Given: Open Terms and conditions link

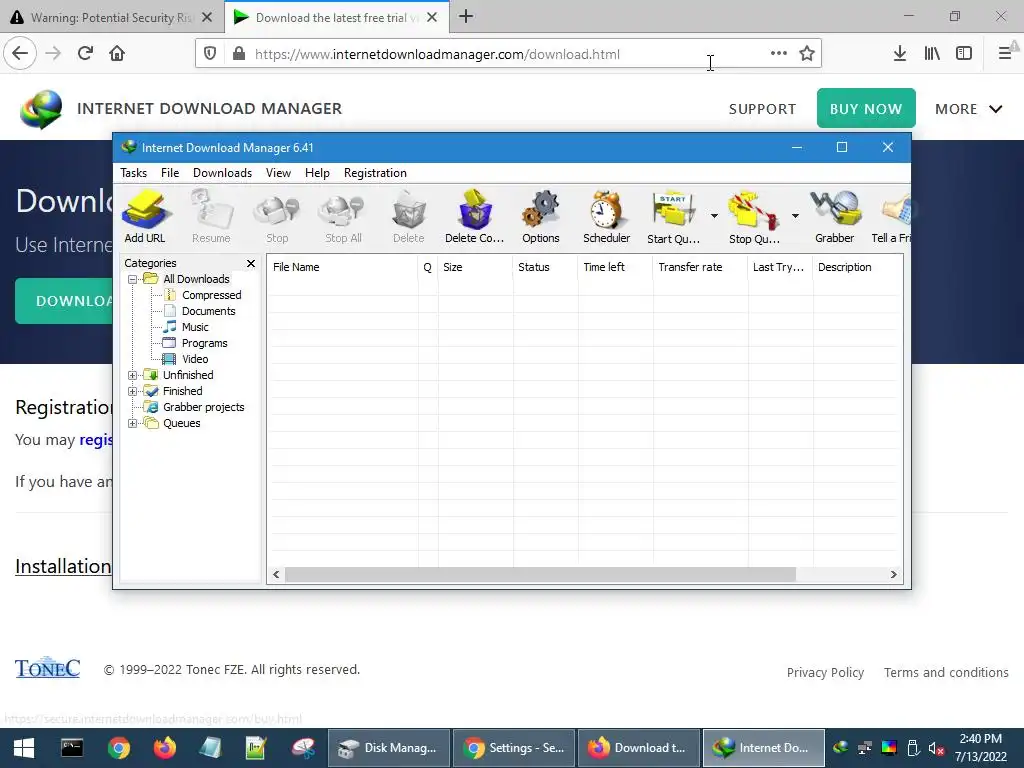Looking at the screenshot, I should (946, 673).
